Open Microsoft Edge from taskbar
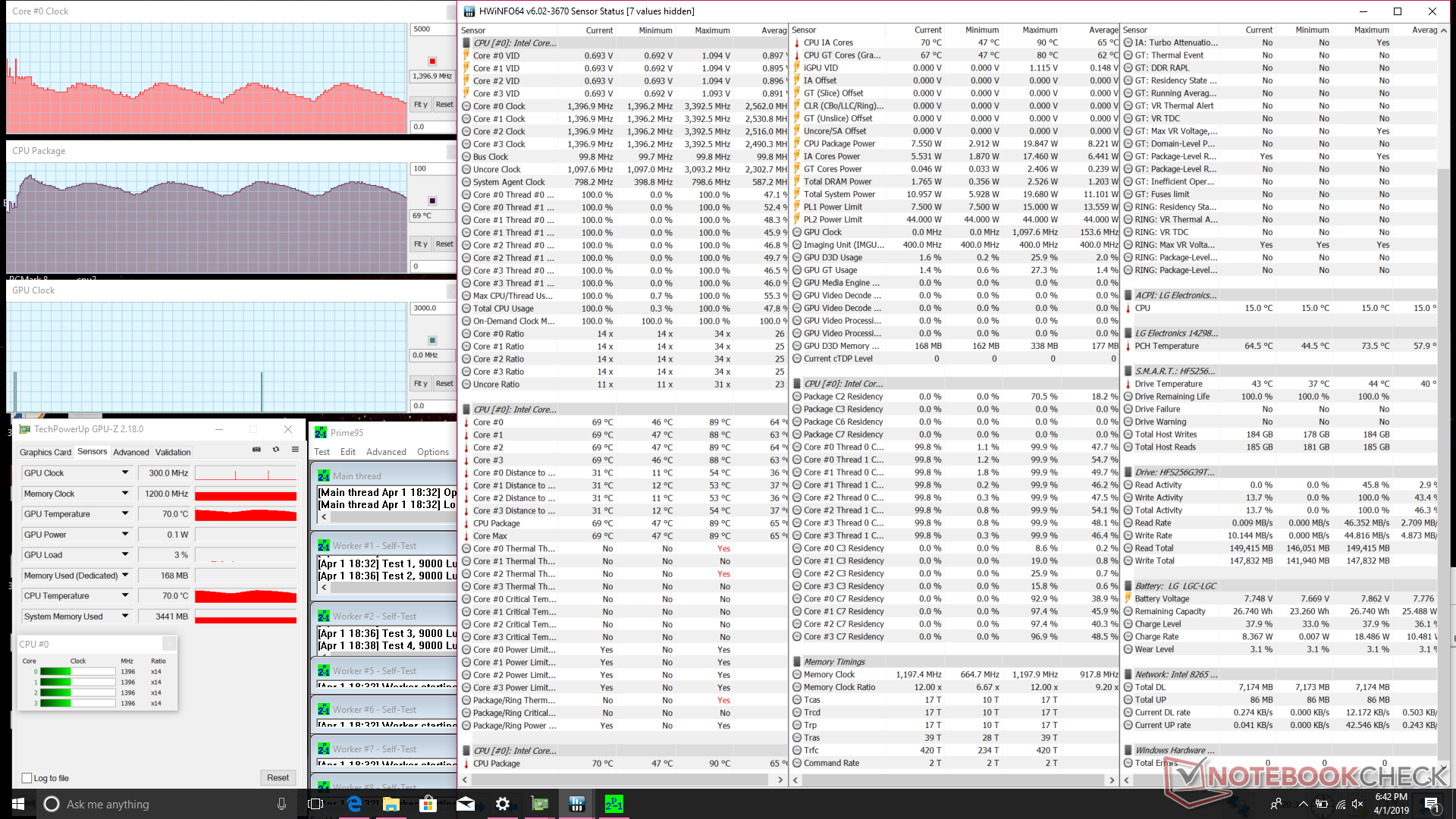The width and height of the screenshot is (1456, 819). coord(354,804)
